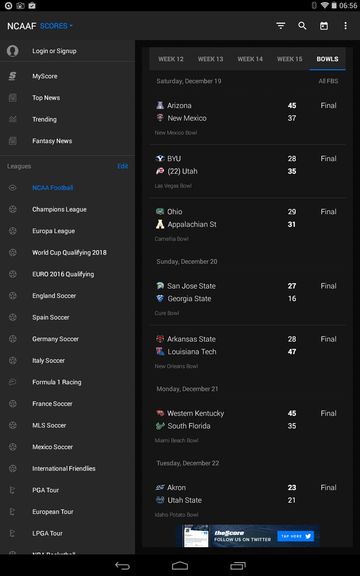This screenshot has height=576, width=360.
Task: Open the filter icon in top bar
Action: [x=281, y=26]
